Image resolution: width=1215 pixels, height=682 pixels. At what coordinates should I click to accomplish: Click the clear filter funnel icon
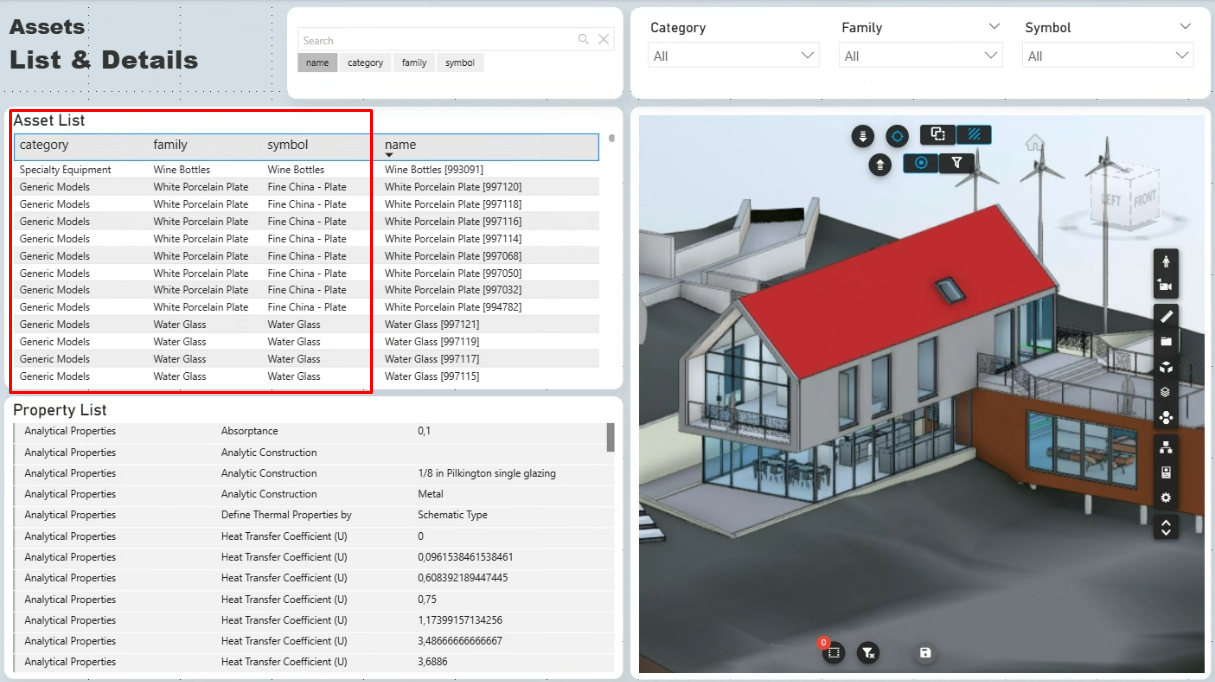[x=868, y=653]
